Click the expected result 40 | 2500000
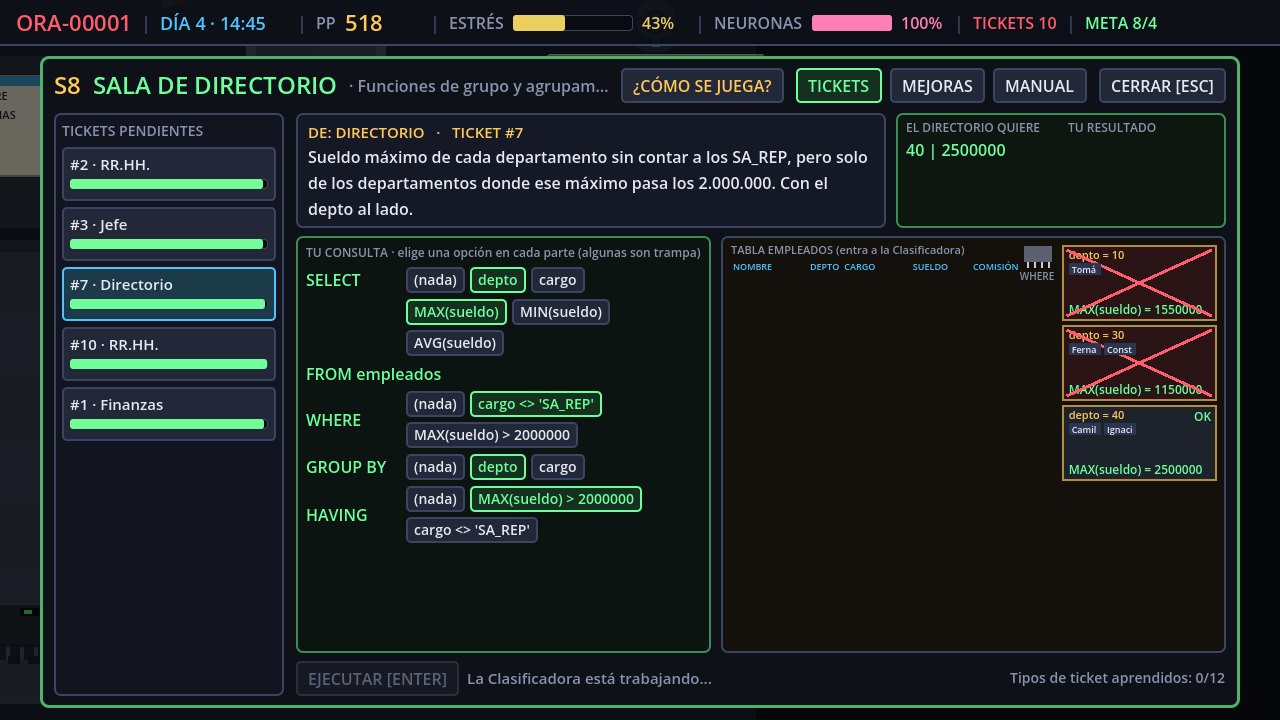Image resolution: width=1280 pixels, height=720 pixels. (x=956, y=150)
